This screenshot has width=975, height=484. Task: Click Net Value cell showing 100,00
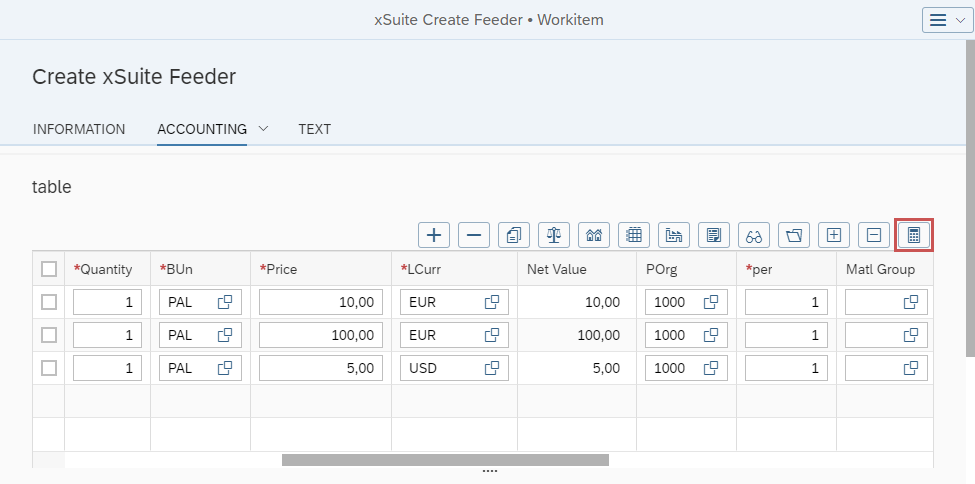[577, 335]
